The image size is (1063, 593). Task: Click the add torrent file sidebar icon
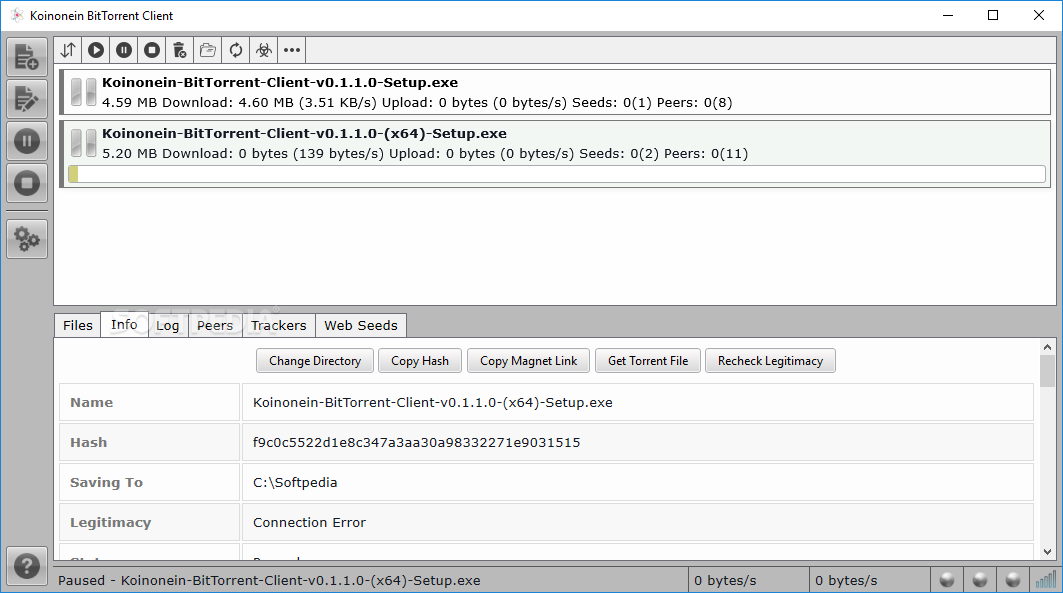click(x=27, y=57)
